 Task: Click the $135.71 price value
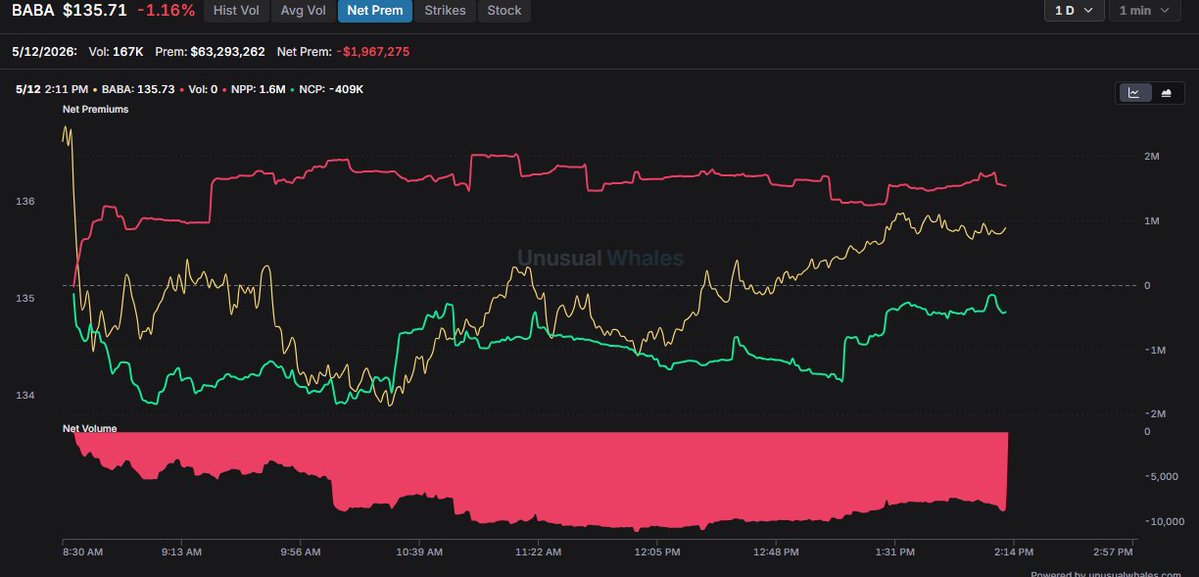point(95,11)
